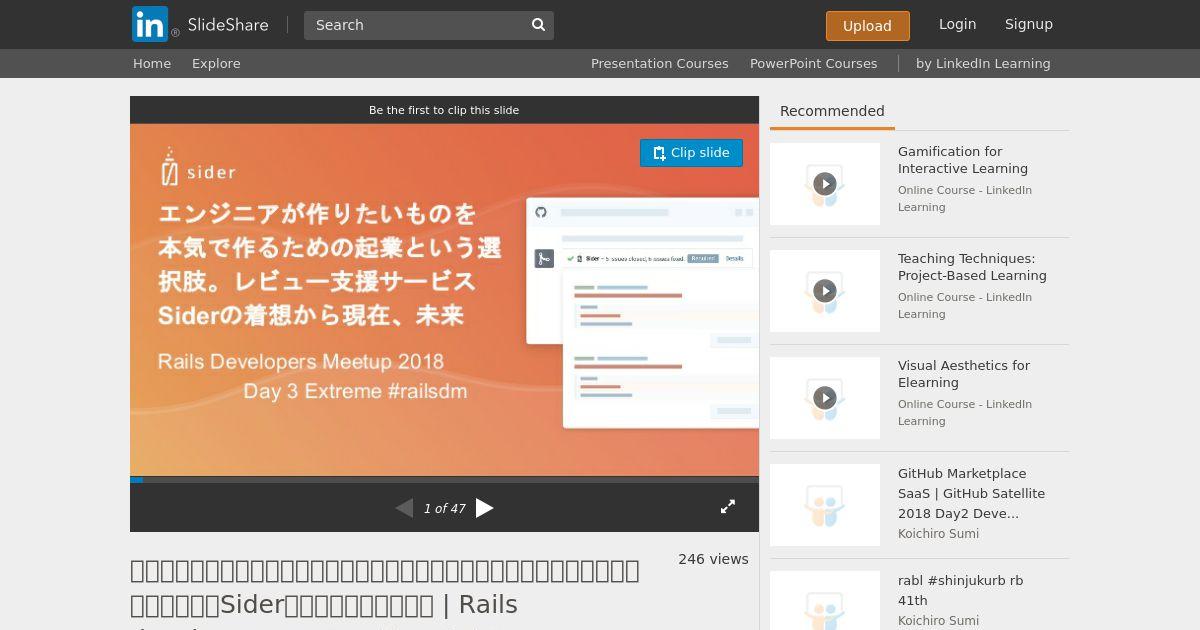This screenshot has width=1200, height=630.
Task: Open PowerPoint Courses link
Action: (813, 63)
